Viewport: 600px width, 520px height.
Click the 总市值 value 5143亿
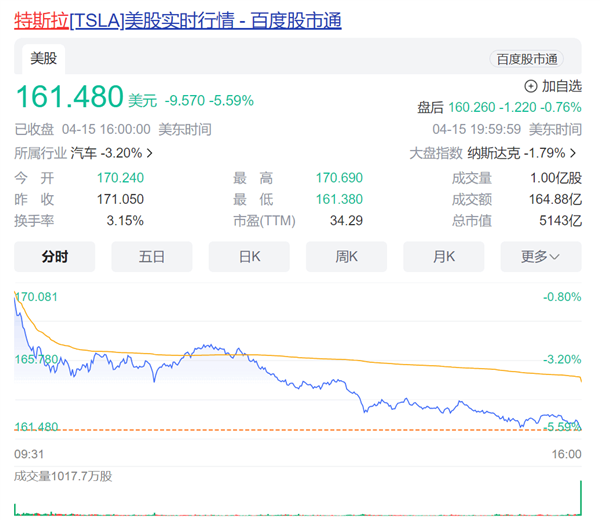(561, 221)
